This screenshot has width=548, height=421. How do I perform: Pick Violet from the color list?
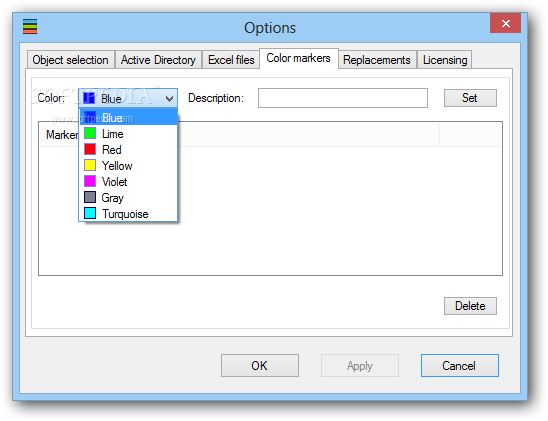128,182
